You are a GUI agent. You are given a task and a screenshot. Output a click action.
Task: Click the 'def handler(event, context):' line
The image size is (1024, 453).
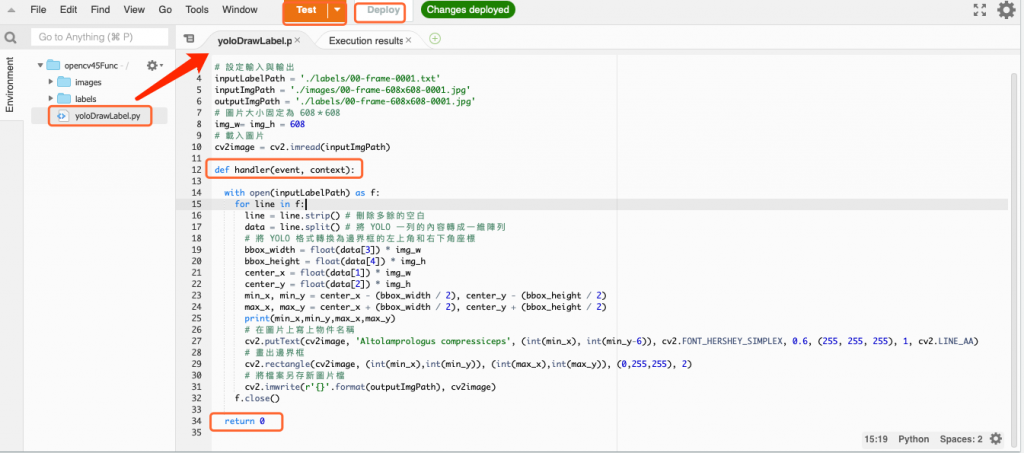coord(285,170)
